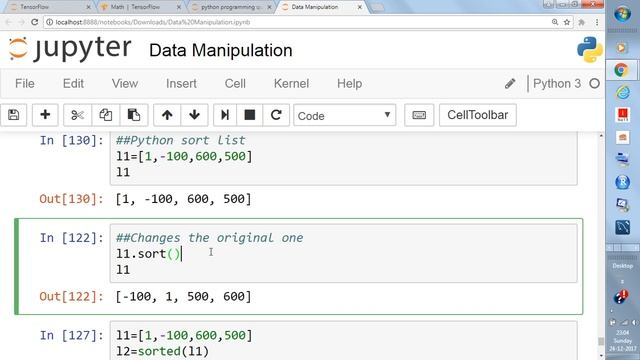Screen dimensions: 640x360
Task: Open the Insert menu
Action: point(181,84)
